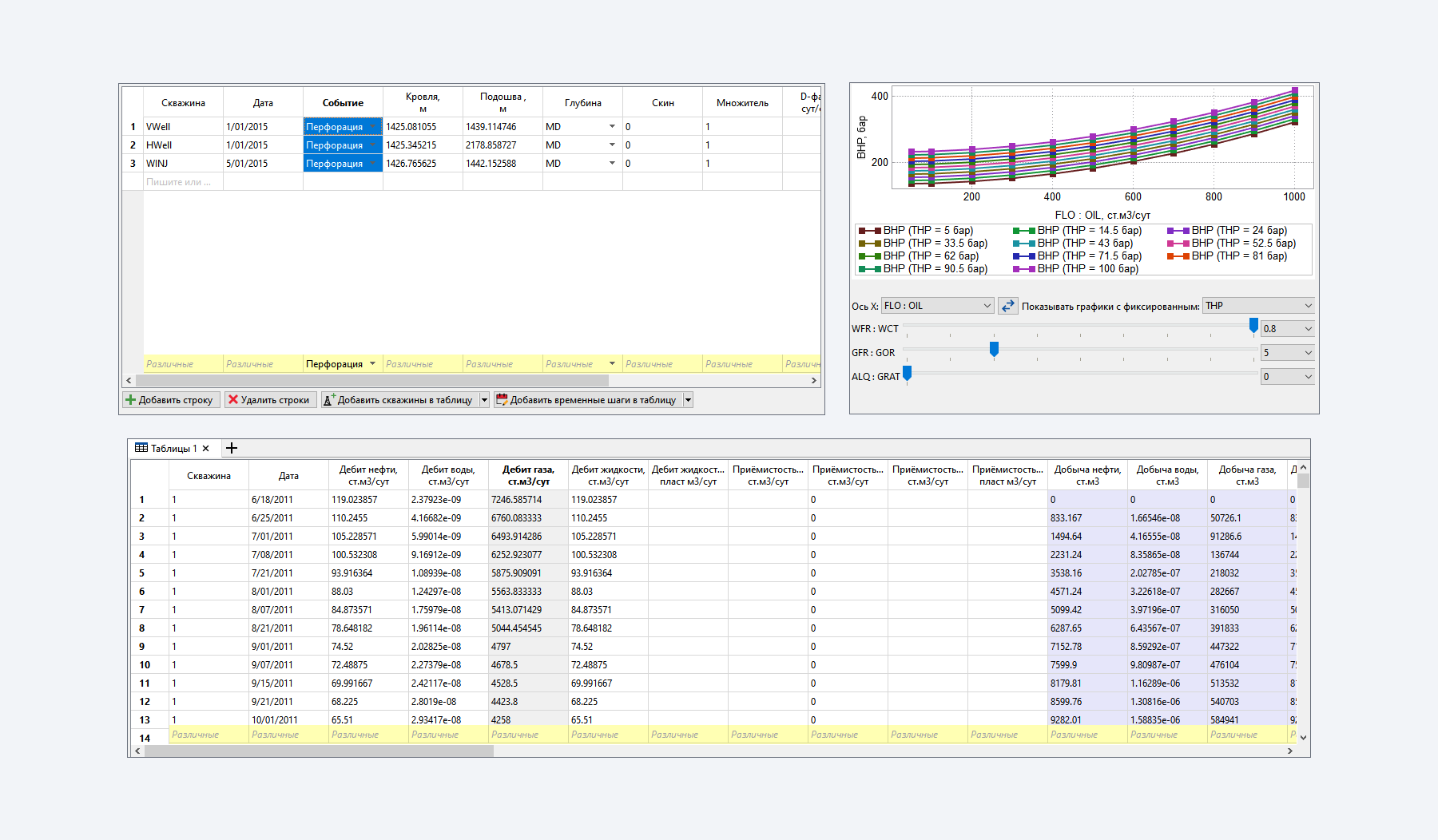The width and height of the screenshot is (1438, 840).
Task: Open the Ось X FLO : OIL combo box
Action: [938, 306]
